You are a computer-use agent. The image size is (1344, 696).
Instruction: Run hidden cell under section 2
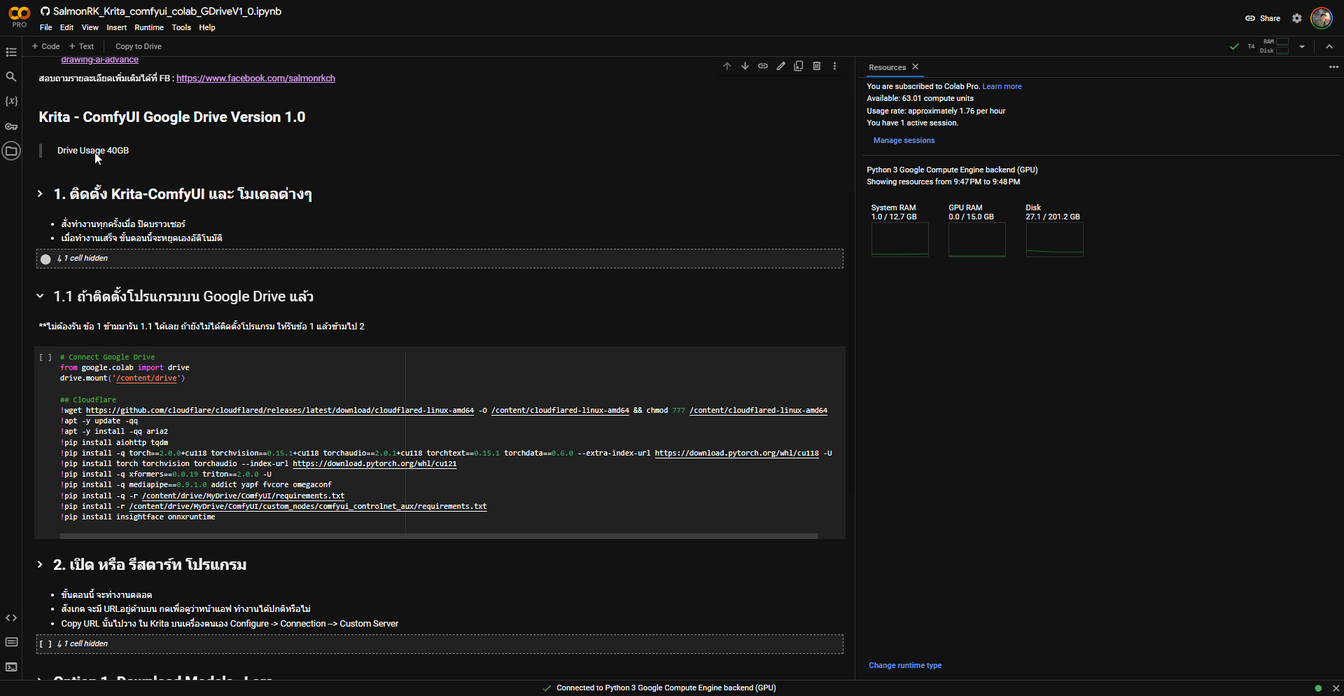(x=45, y=644)
